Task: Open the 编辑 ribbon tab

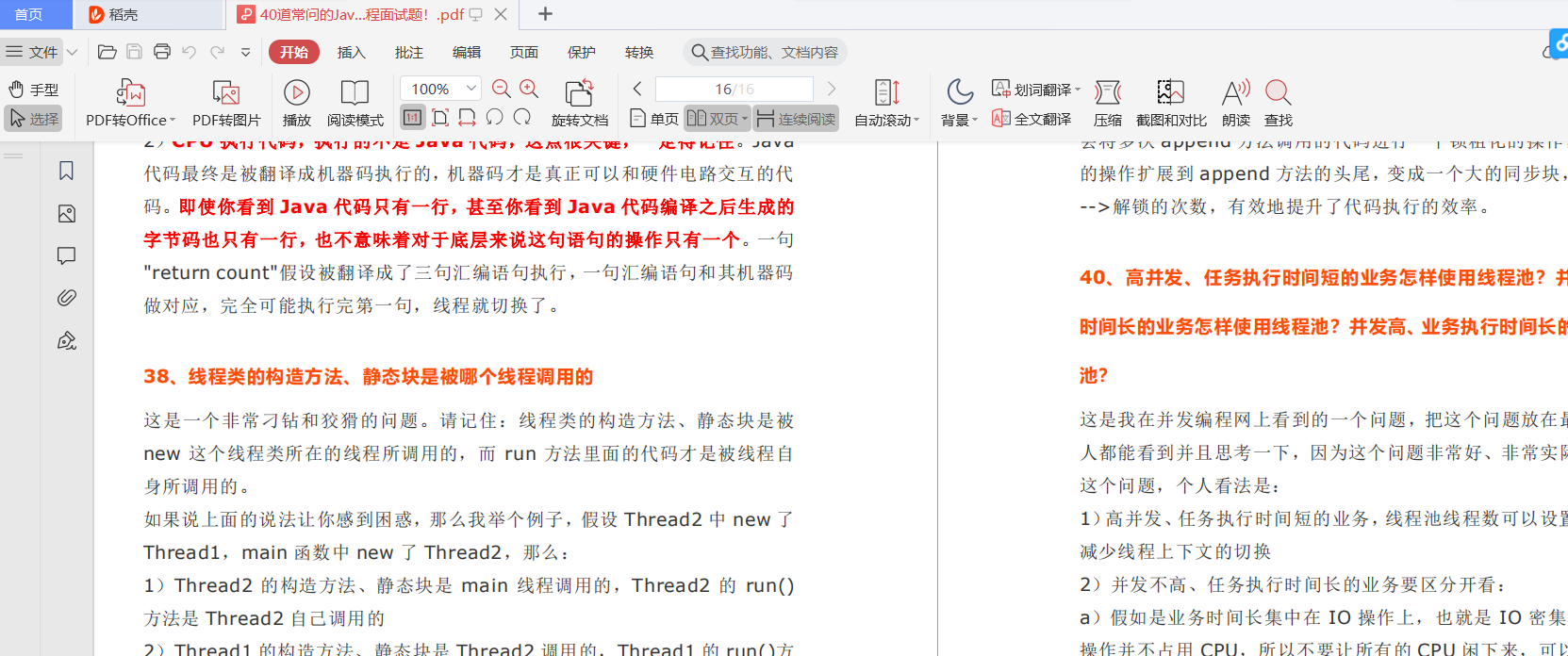Action: coord(467,52)
